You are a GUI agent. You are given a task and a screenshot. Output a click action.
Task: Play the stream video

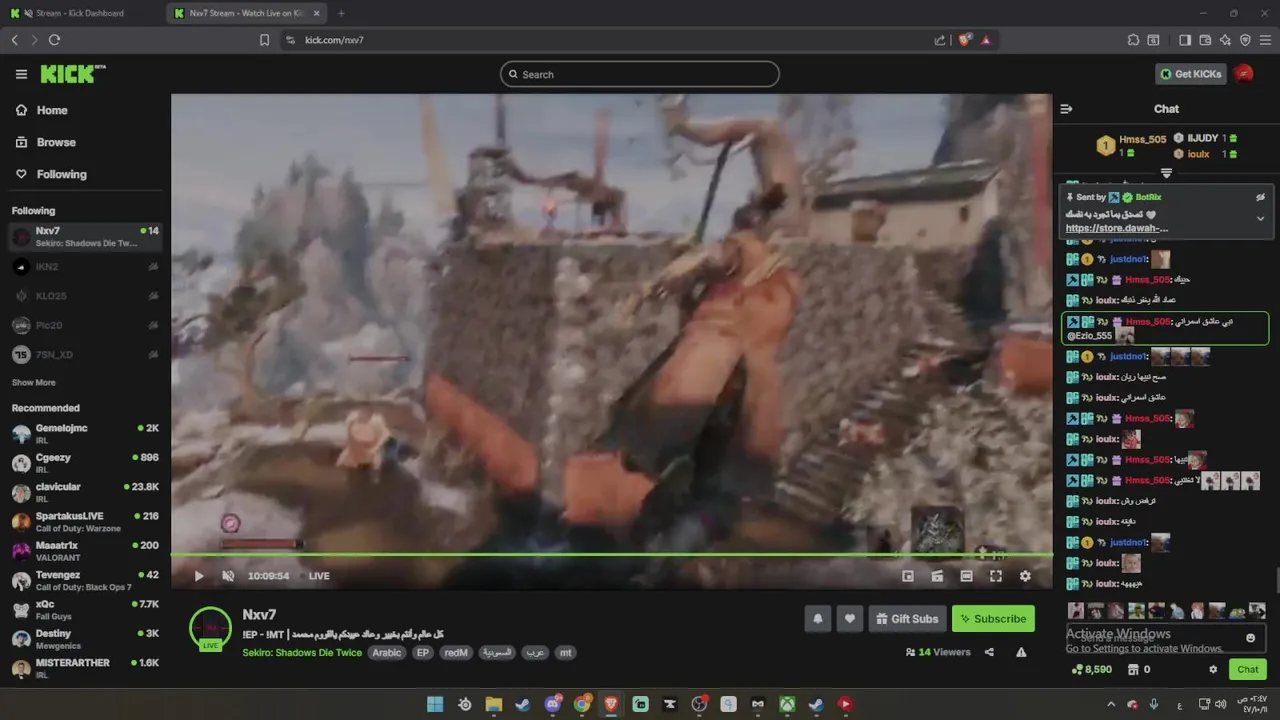[199, 576]
